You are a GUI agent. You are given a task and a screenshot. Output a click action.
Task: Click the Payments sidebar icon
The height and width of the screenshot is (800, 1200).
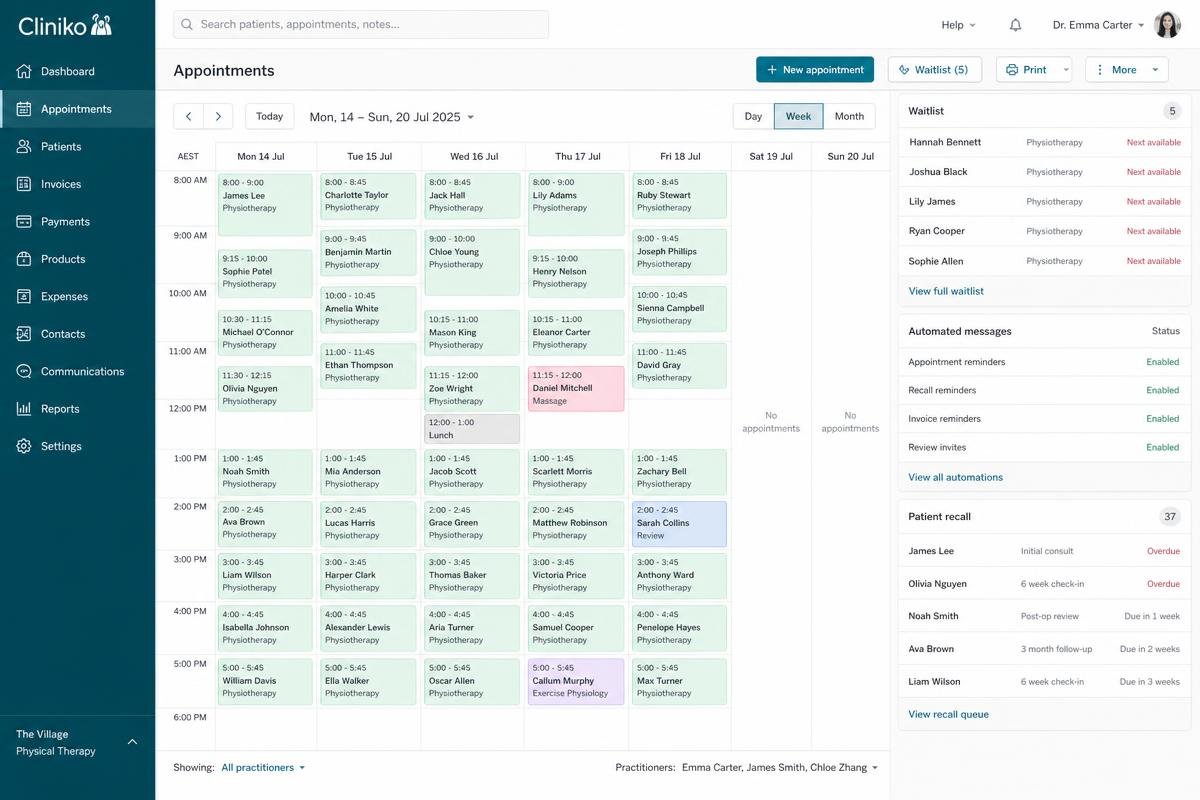[24, 221]
